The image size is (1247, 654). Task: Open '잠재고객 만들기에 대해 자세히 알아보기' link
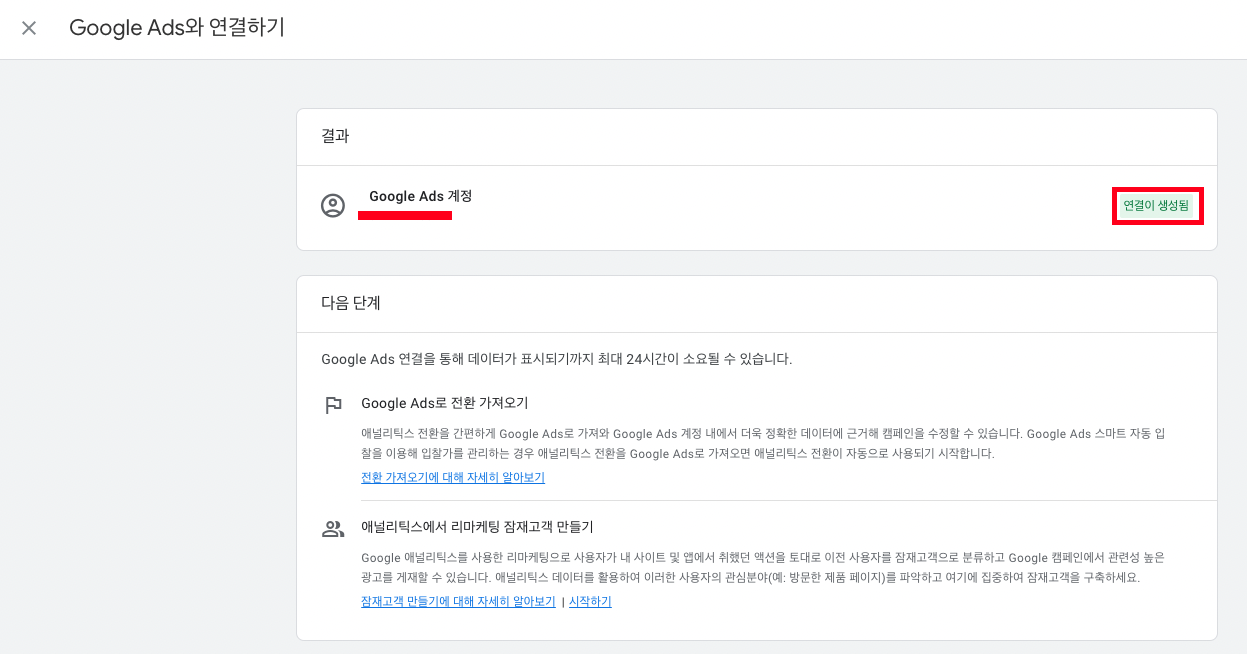tap(458, 602)
